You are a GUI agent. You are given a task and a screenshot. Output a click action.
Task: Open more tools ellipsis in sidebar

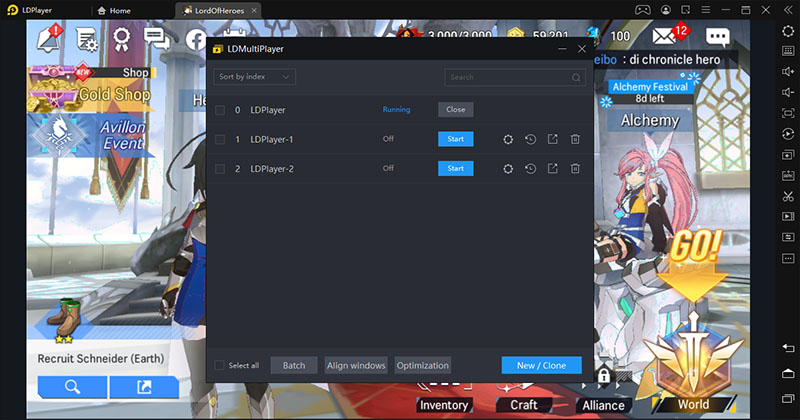pyautogui.click(x=788, y=258)
